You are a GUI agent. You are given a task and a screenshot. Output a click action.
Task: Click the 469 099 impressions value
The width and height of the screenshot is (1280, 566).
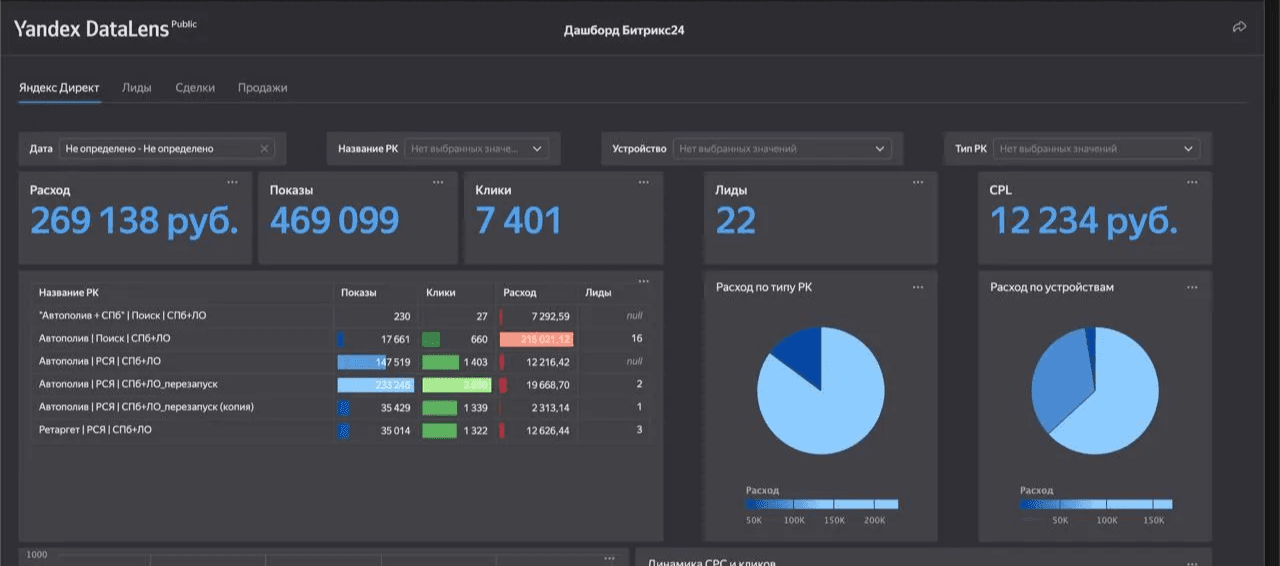click(x=334, y=221)
